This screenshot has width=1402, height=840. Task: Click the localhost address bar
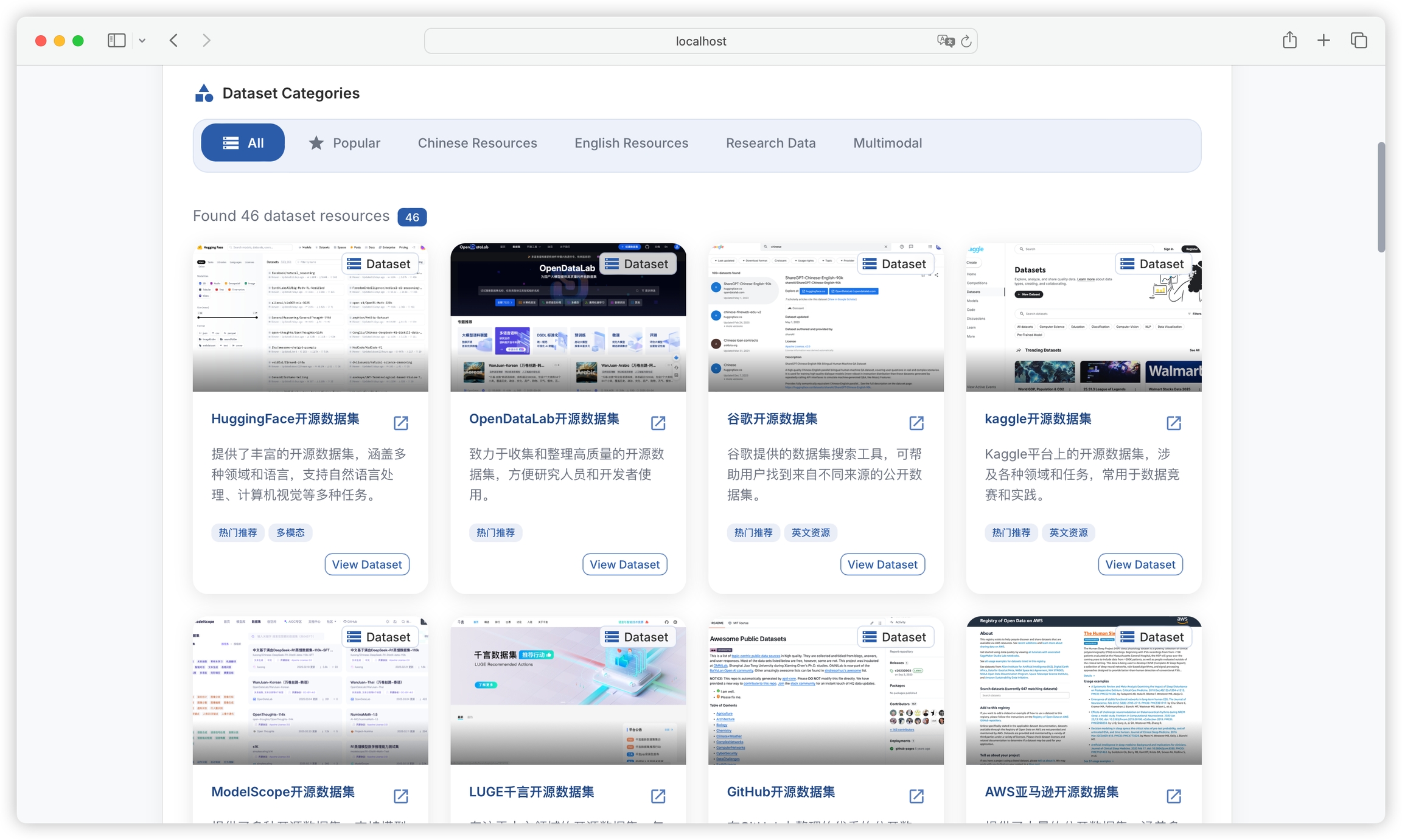pyautogui.click(x=700, y=41)
